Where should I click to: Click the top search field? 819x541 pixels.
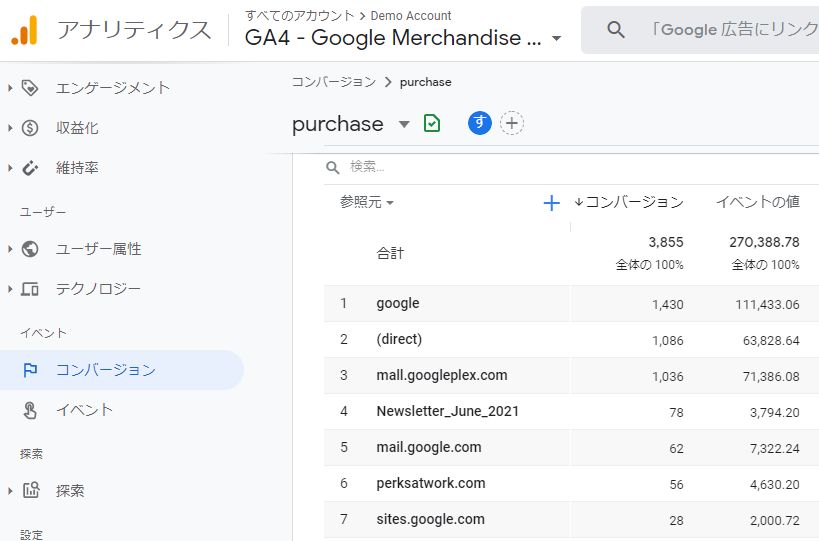click(700, 30)
